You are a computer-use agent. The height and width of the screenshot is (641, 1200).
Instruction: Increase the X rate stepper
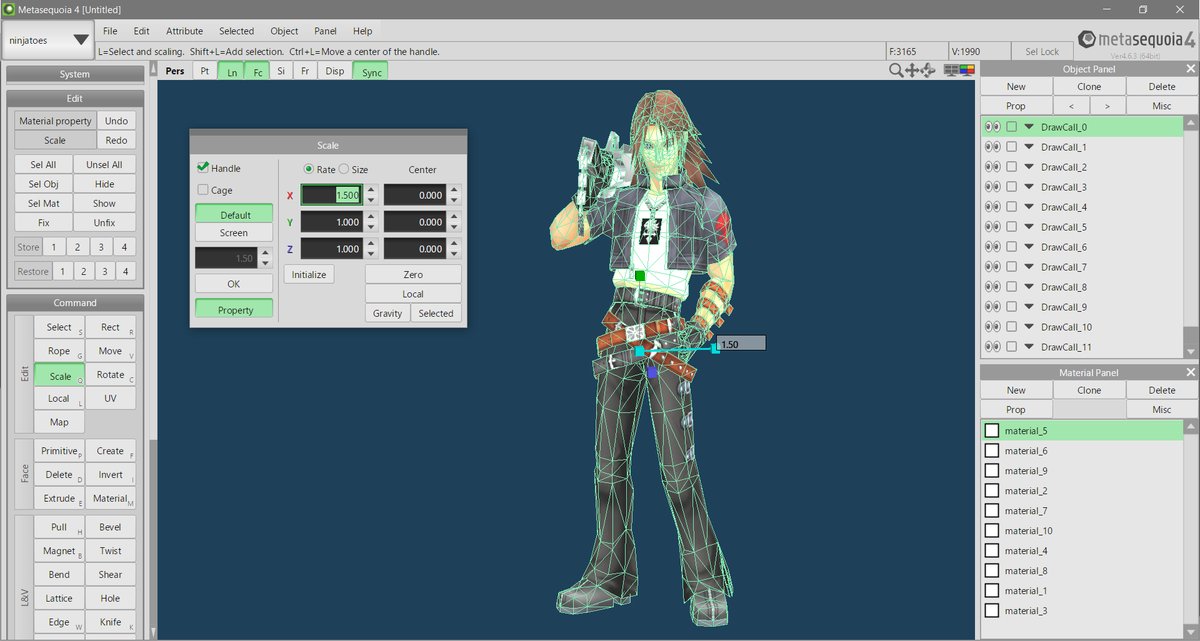tap(371, 190)
